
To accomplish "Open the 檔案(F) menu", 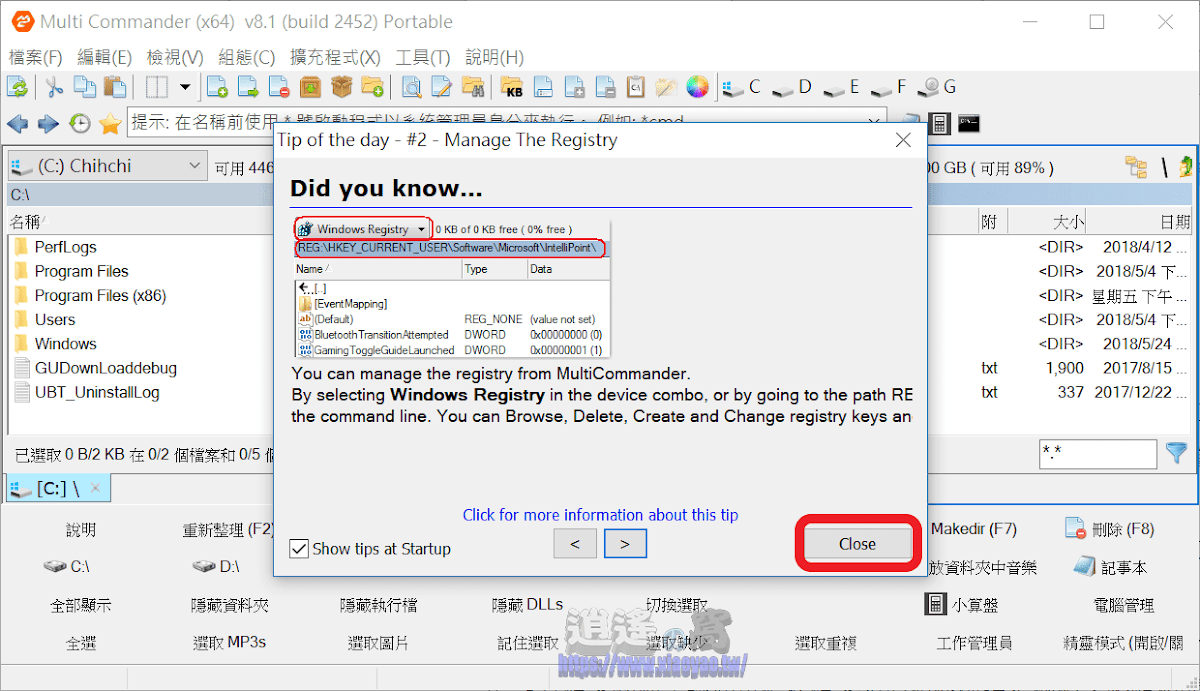I will point(35,57).
